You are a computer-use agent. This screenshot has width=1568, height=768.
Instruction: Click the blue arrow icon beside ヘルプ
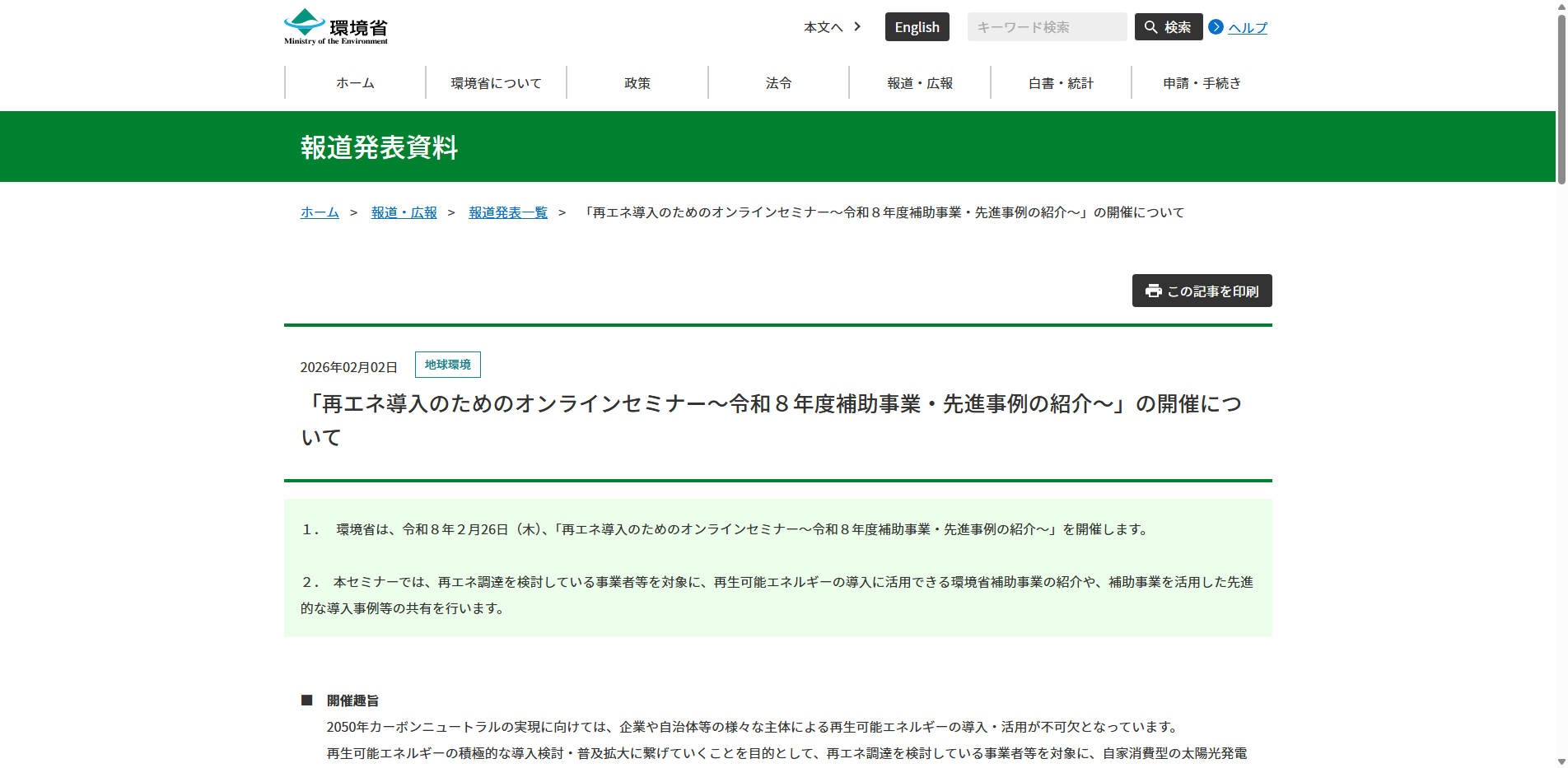[x=1216, y=27]
